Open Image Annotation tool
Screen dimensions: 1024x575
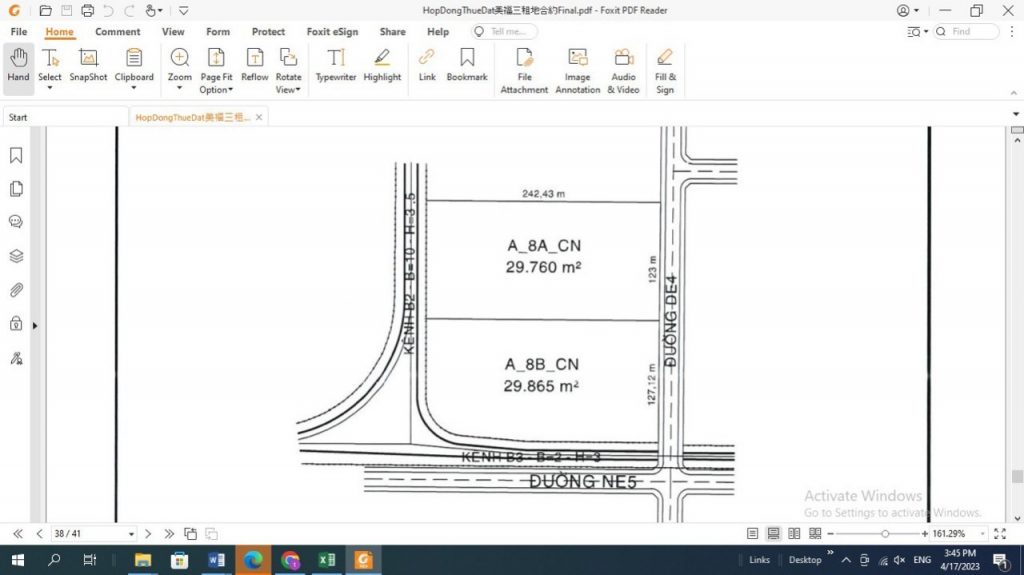click(577, 71)
